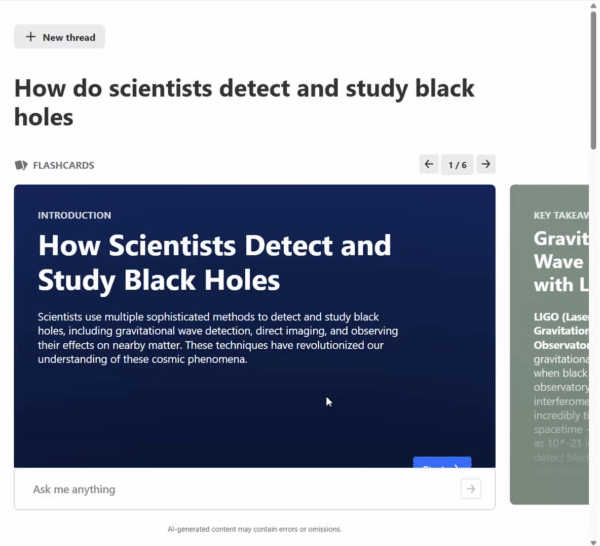Click the 1 / 6 card counter

[x=457, y=165]
